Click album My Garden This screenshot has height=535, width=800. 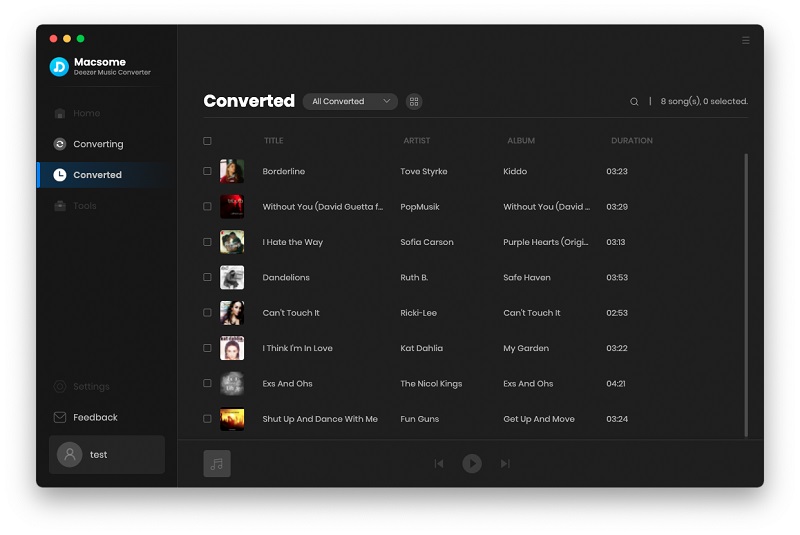coord(526,348)
